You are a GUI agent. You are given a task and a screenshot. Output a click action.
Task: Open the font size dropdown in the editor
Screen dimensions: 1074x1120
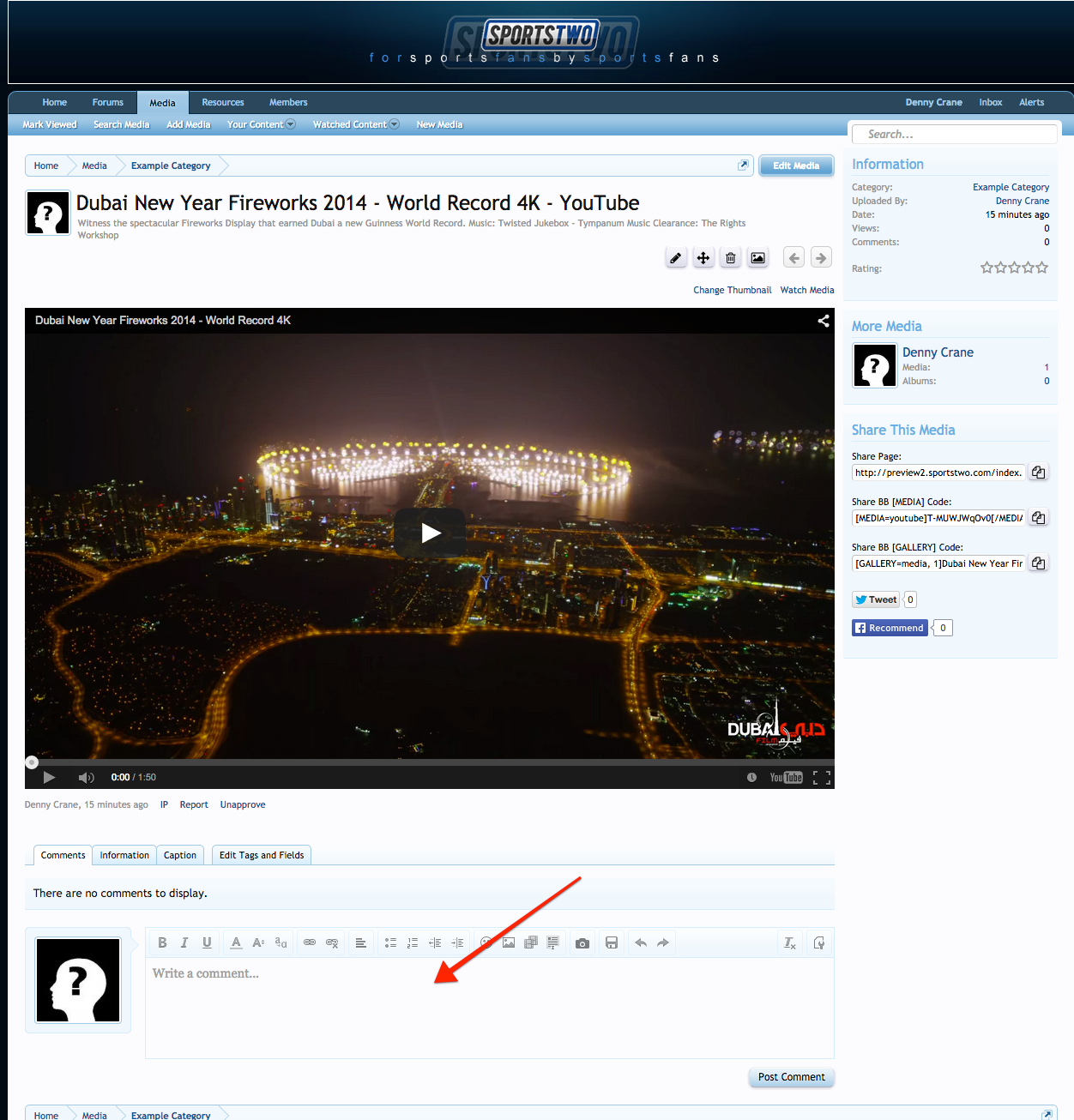click(258, 942)
